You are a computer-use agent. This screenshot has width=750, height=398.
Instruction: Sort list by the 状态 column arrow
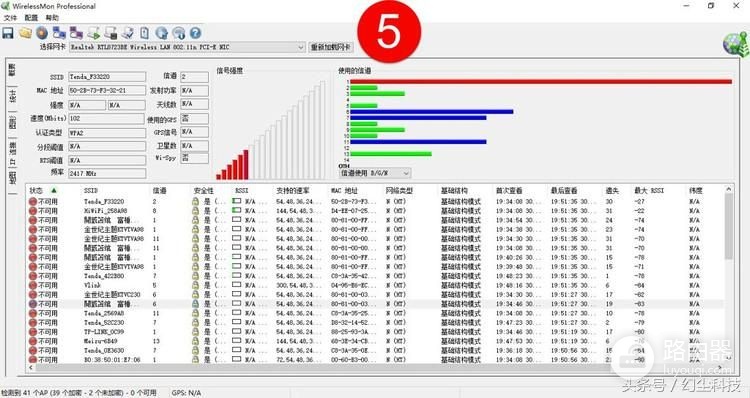tap(54, 190)
